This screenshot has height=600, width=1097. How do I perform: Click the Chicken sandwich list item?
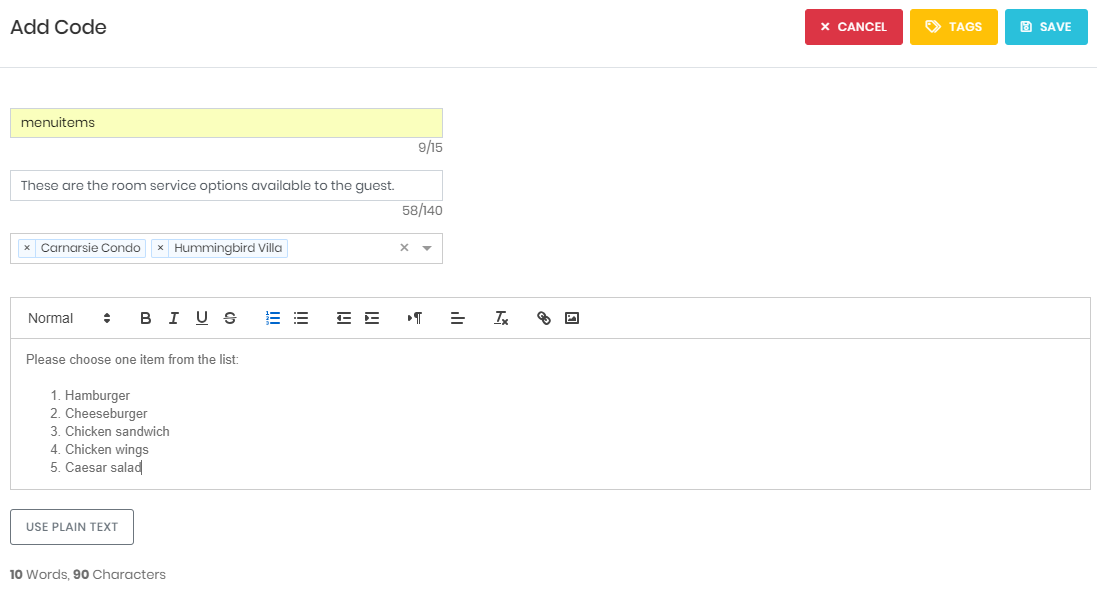[x=118, y=431]
